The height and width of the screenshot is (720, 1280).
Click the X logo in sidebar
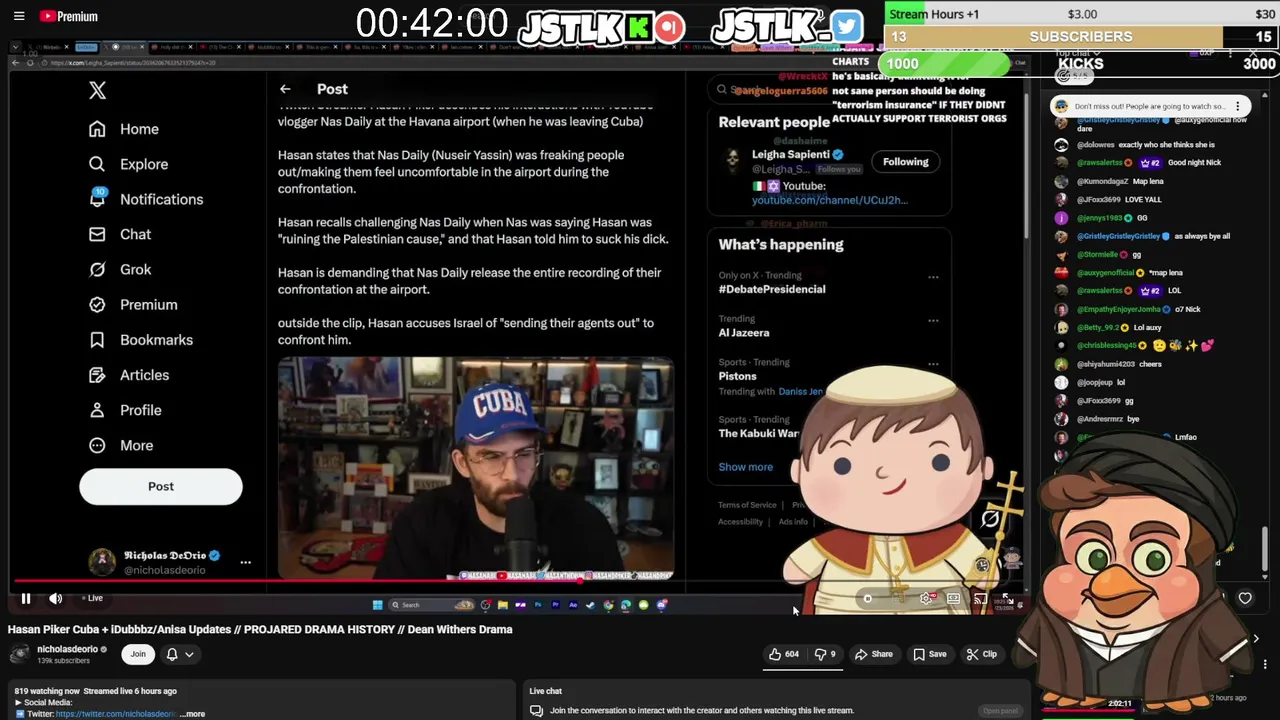[x=97, y=90]
